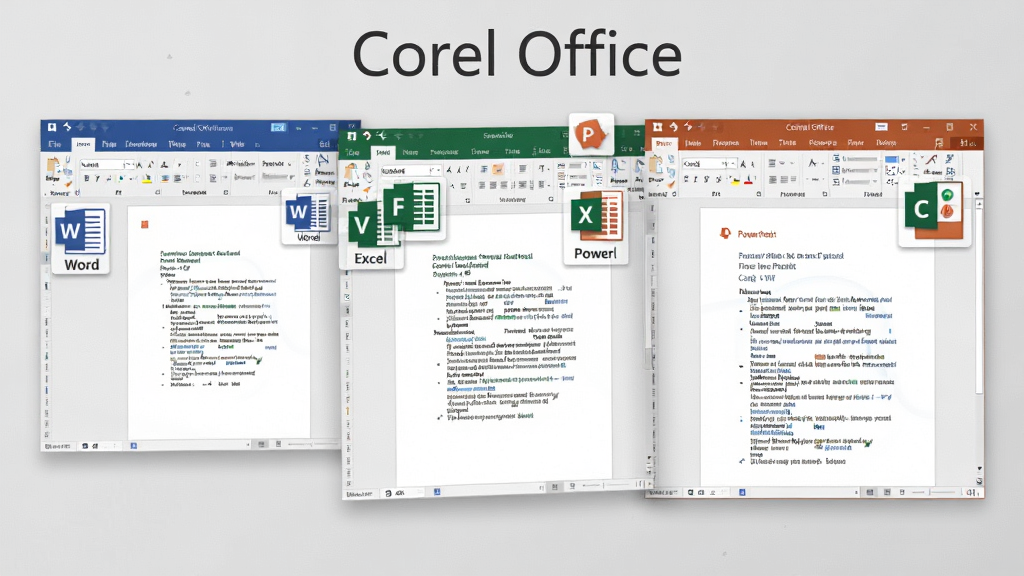Screen dimensions: 1024x576
Task: Click Save icon in green window title bar
Action: point(351,136)
